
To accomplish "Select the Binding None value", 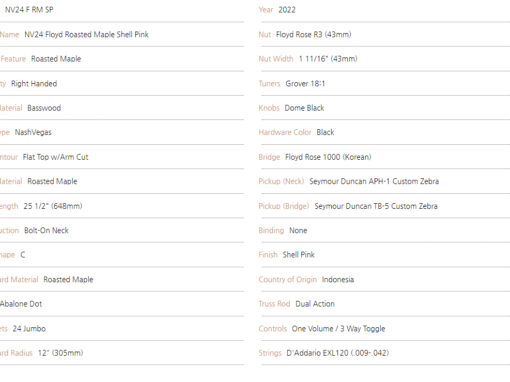I will (x=298, y=230).
